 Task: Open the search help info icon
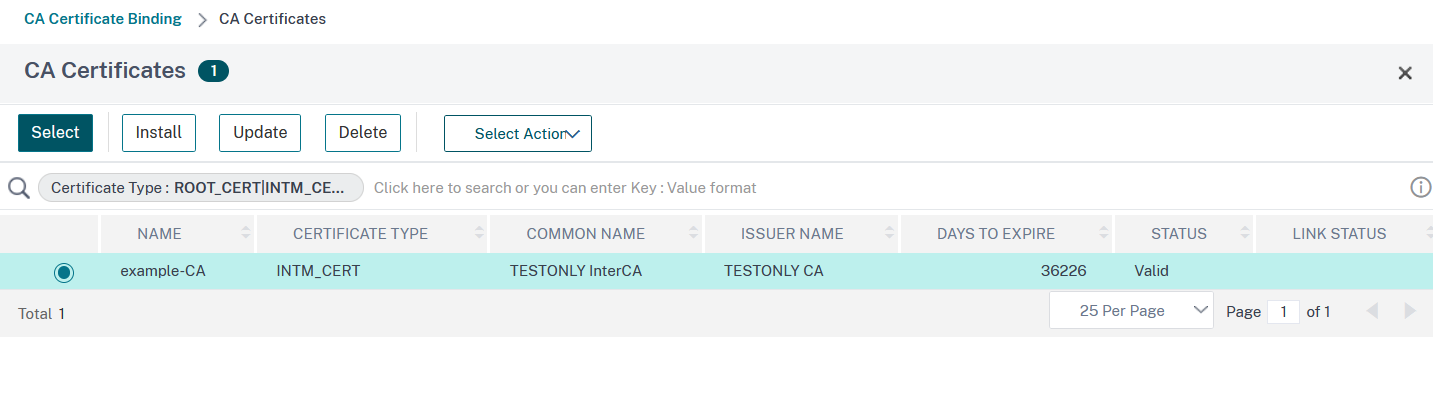coord(1420,187)
